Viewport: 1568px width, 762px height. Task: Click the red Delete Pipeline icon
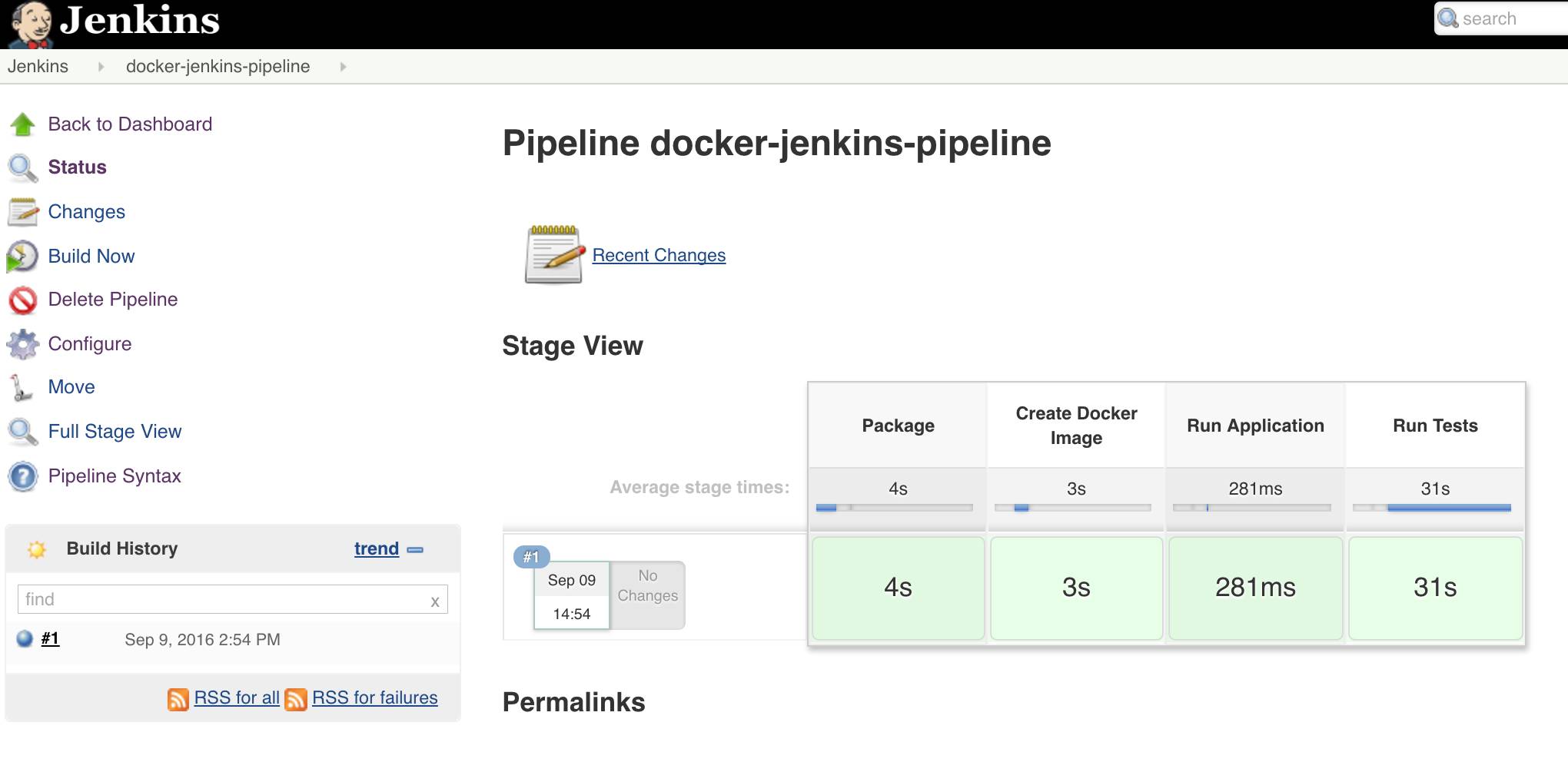23,300
